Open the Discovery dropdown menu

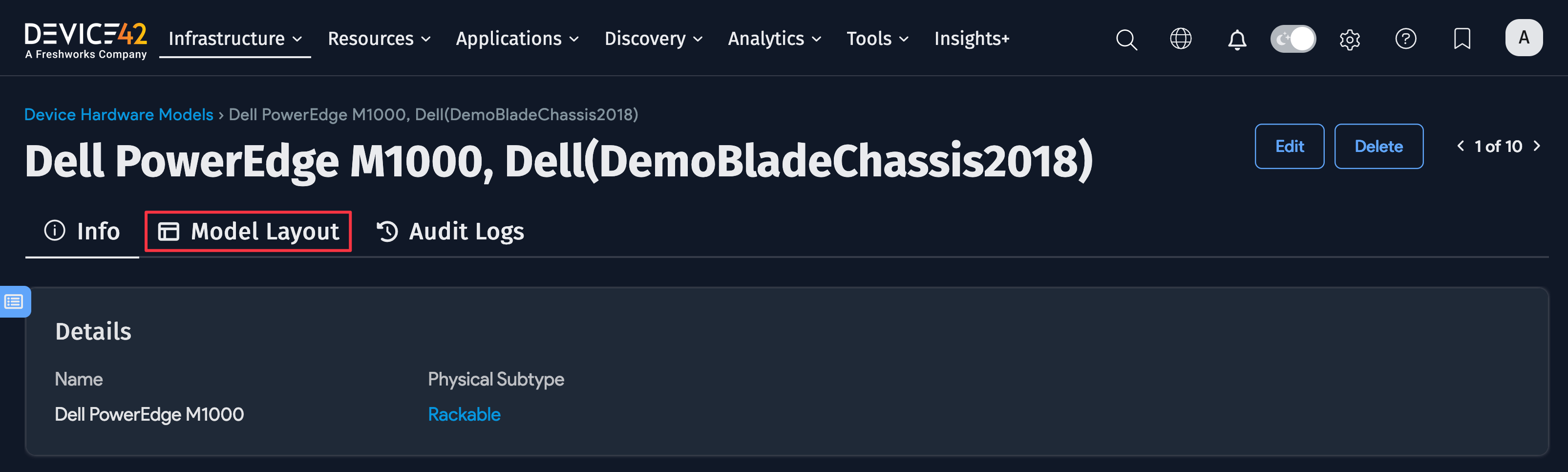(653, 39)
